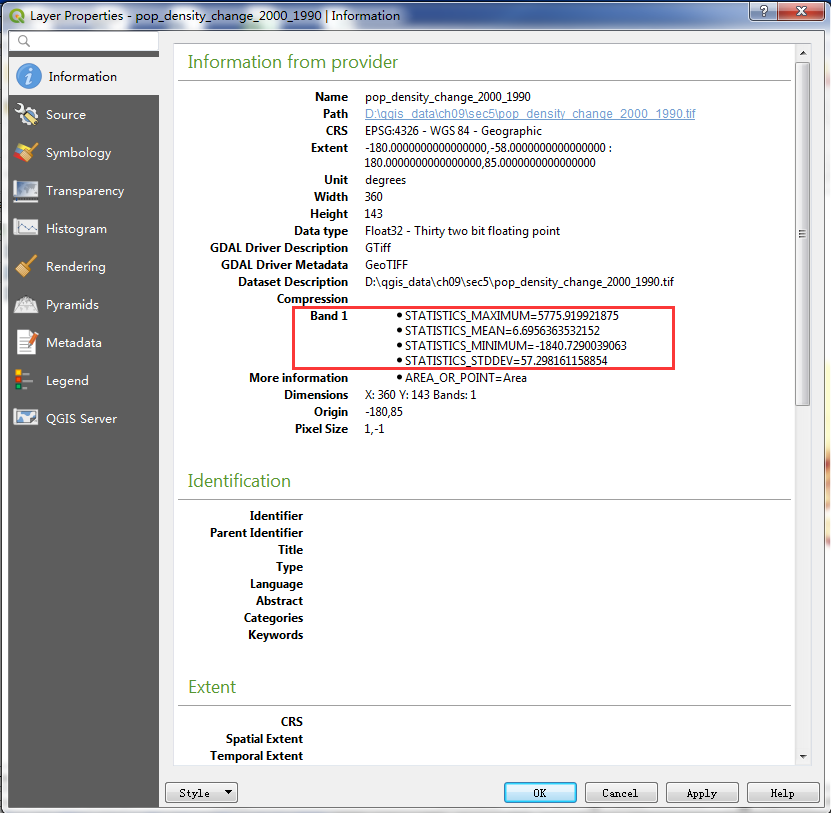Viewport: 831px width, 813px height.
Task: Switch to the Symbology tab
Action: point(78,153)
